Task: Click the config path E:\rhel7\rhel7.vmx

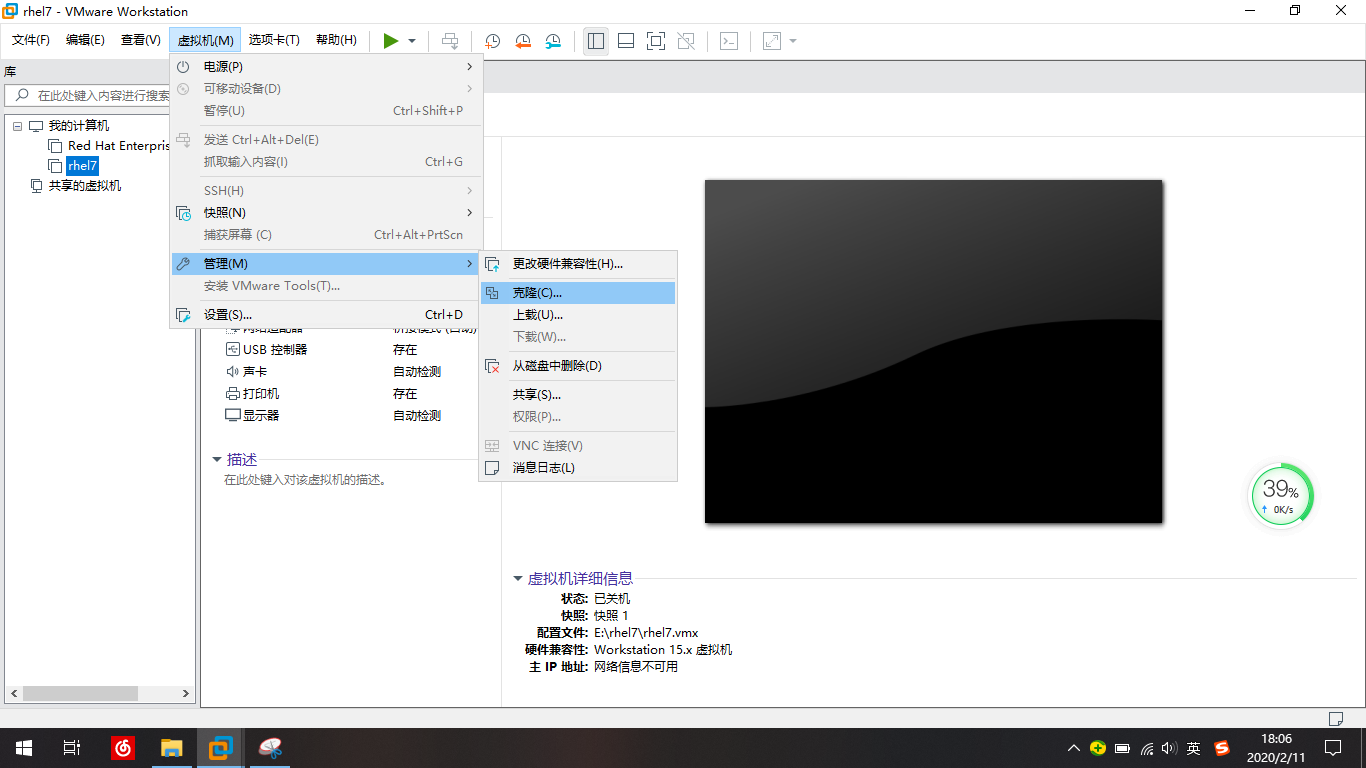Action: tap(646, 633)
